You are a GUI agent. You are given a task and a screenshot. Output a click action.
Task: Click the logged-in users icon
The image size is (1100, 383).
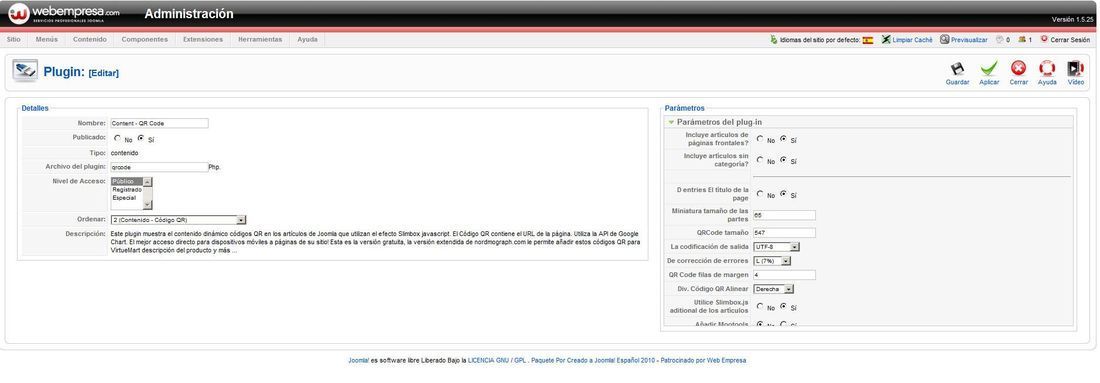coord(1022,40)
